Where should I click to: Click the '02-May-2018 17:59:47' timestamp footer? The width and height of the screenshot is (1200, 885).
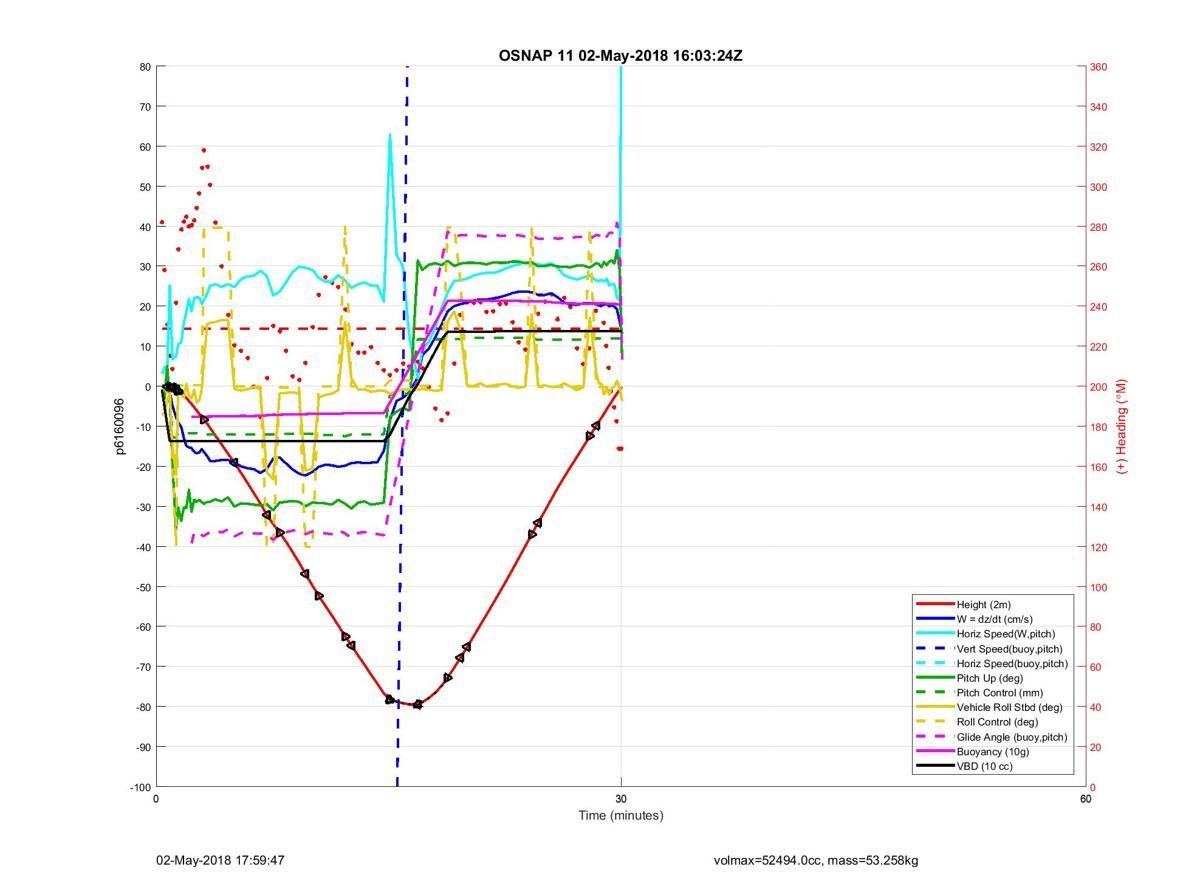[220, 860]
